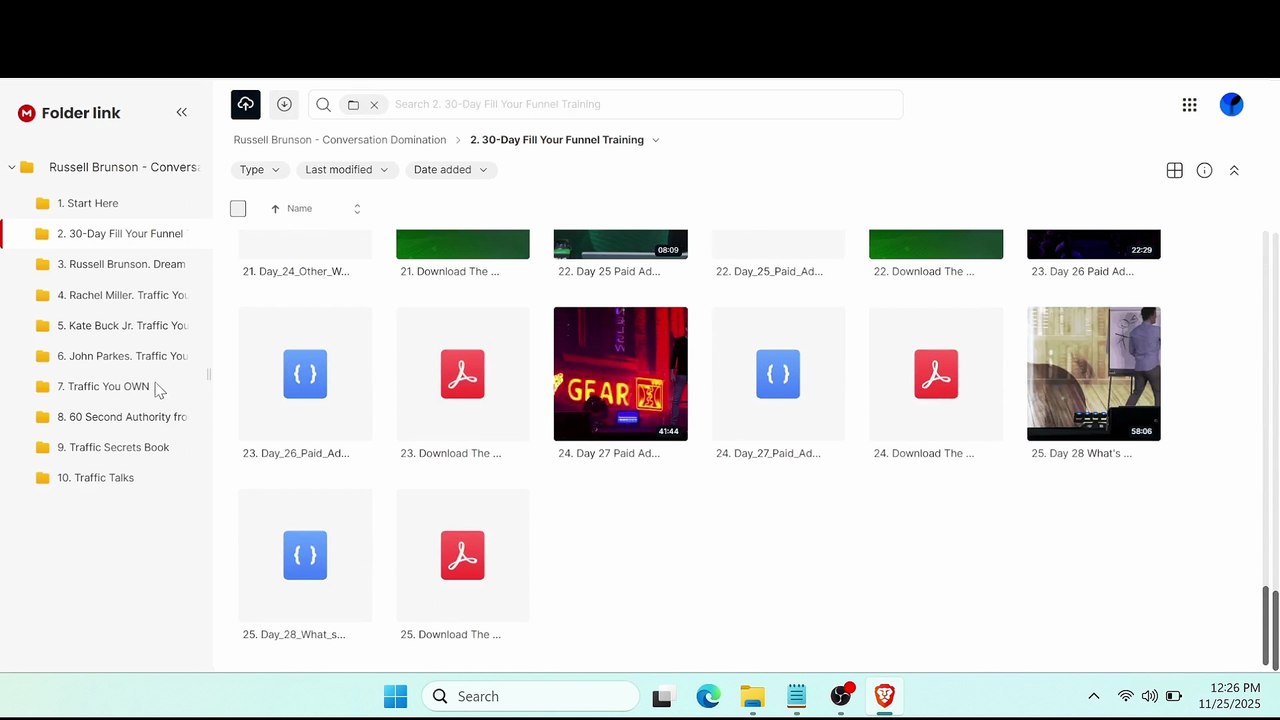Click the volume speaker tray icon

(x=1149, y=697)
